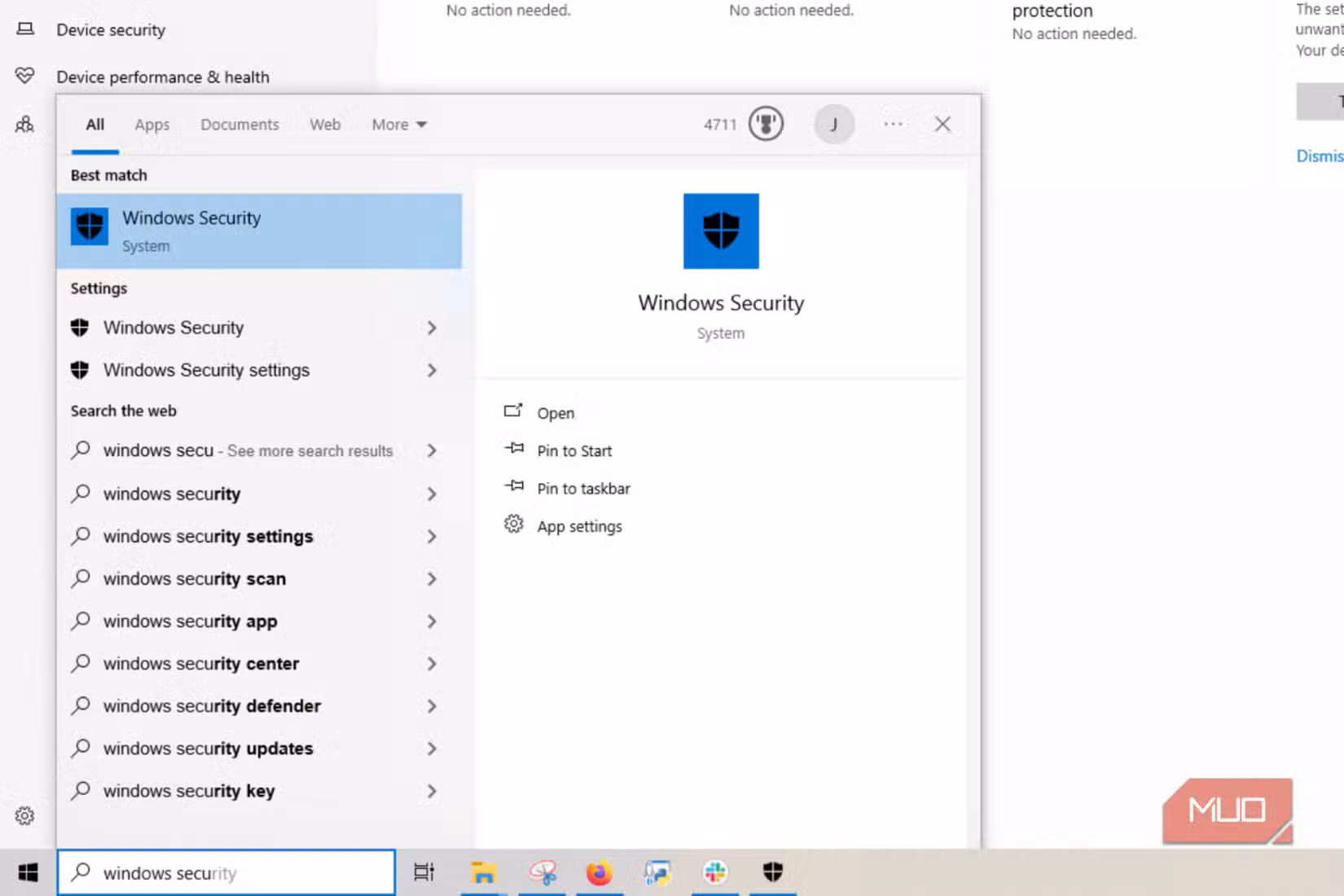Image resolution: width=1344 pixels, height=896 pixels.
Task: Expand arrow for 'windows security scan' suggestion
Action: tap(432, 579)
